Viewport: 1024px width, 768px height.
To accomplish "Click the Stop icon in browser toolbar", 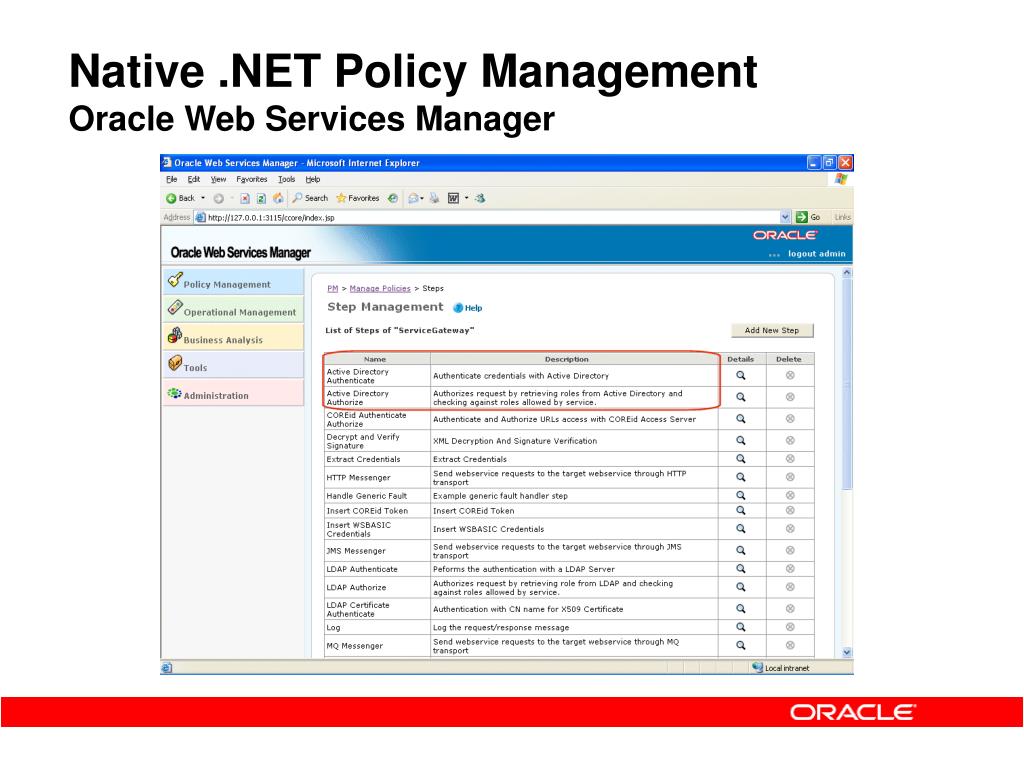I will point(244,199).
